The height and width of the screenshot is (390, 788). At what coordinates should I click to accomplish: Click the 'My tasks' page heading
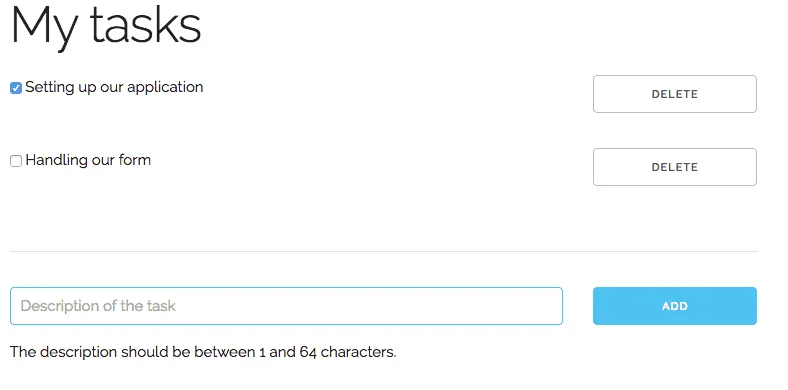pos(106,26)
